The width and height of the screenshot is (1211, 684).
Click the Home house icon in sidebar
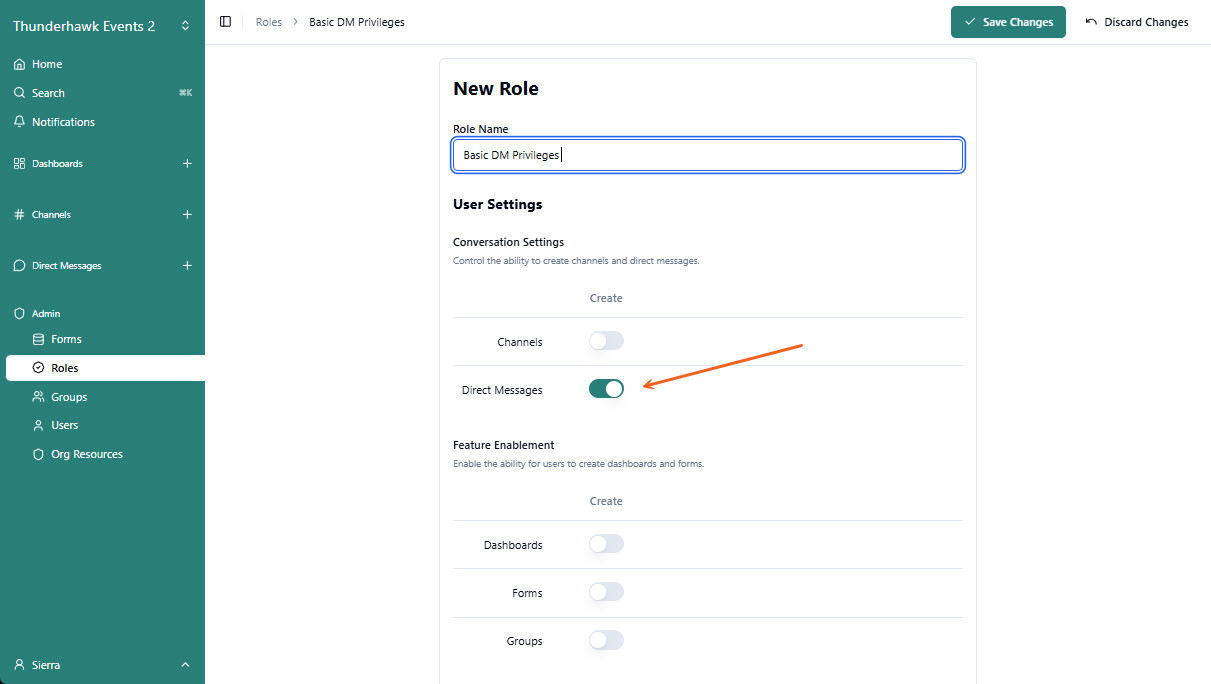tap(19, 64)
